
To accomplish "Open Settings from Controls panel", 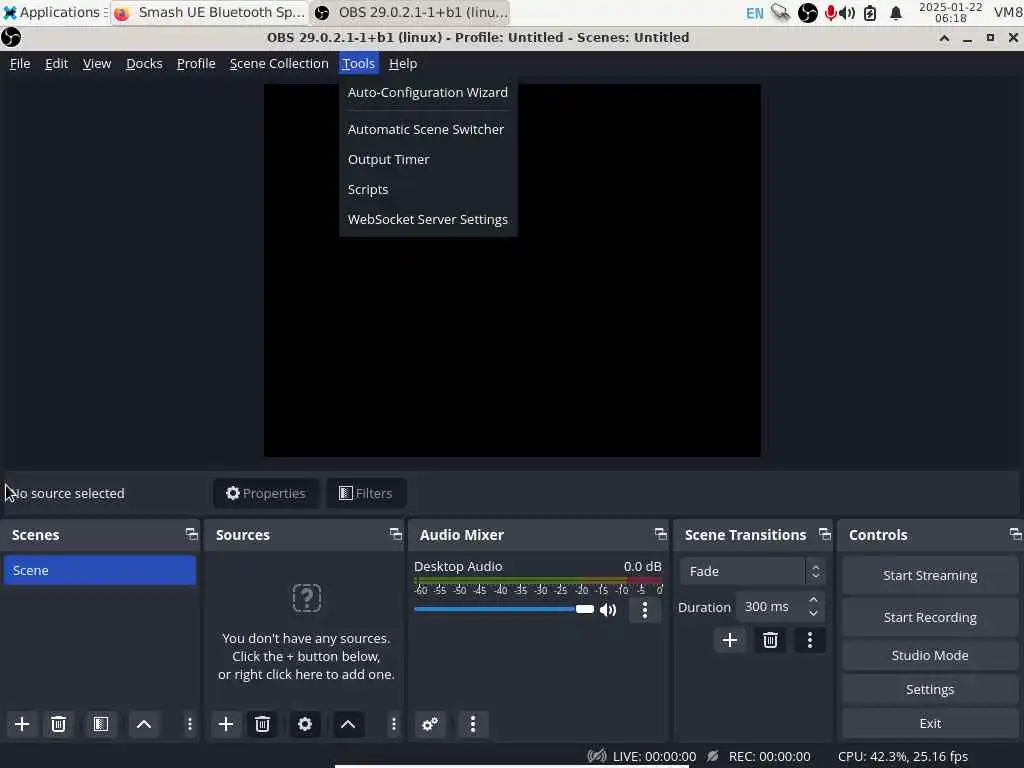I will [x=930, y=689].
